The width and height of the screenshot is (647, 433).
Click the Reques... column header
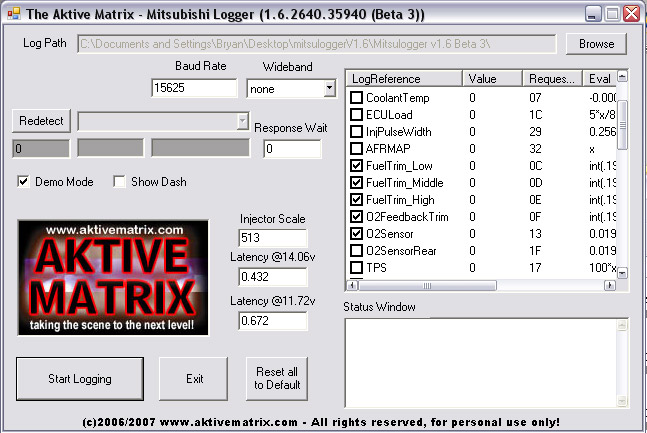point(553,78)
